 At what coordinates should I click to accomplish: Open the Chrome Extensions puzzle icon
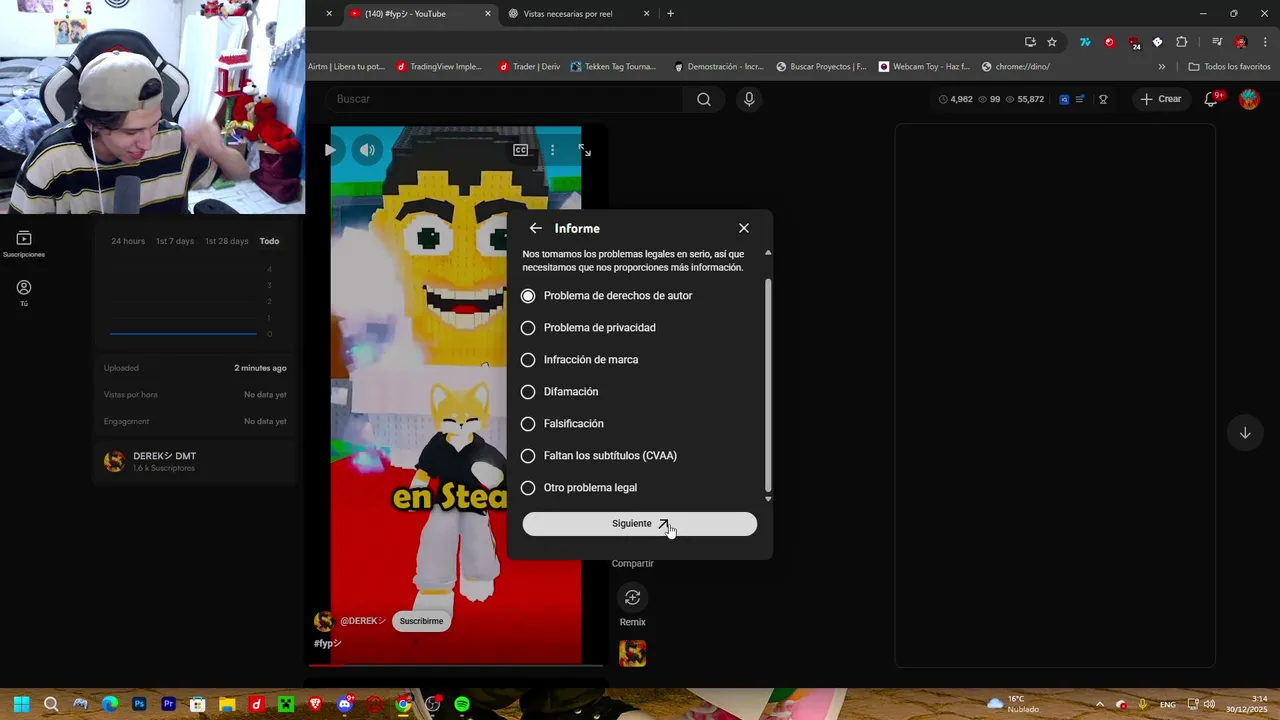pos(1182,42)
